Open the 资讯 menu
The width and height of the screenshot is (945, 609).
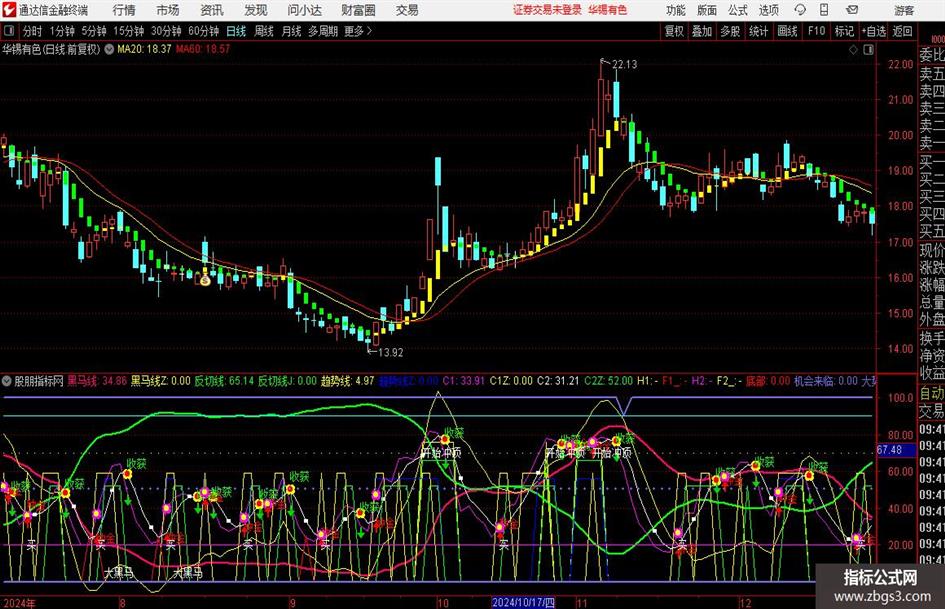pyautogui.click(x=212, y=10)
